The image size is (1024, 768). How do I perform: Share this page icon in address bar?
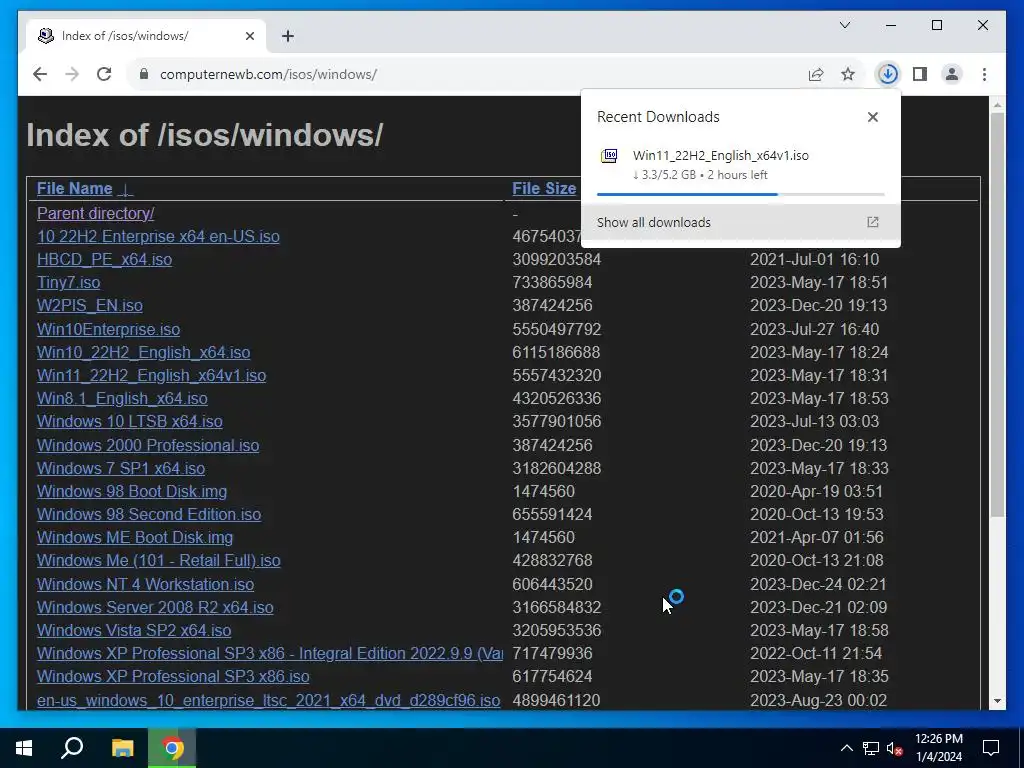point(816,74)
